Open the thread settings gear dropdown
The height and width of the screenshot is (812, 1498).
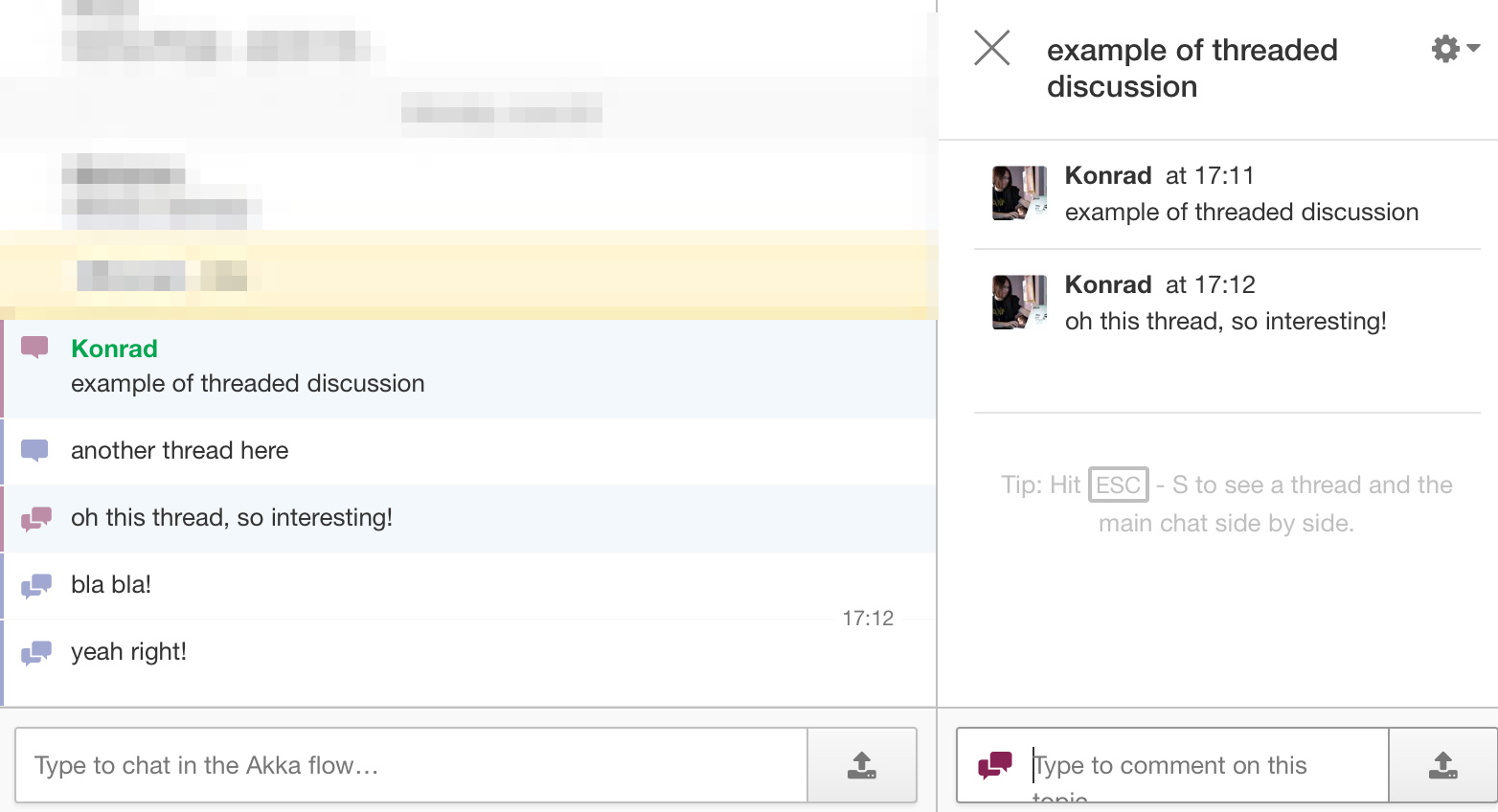pos(1454,49)
